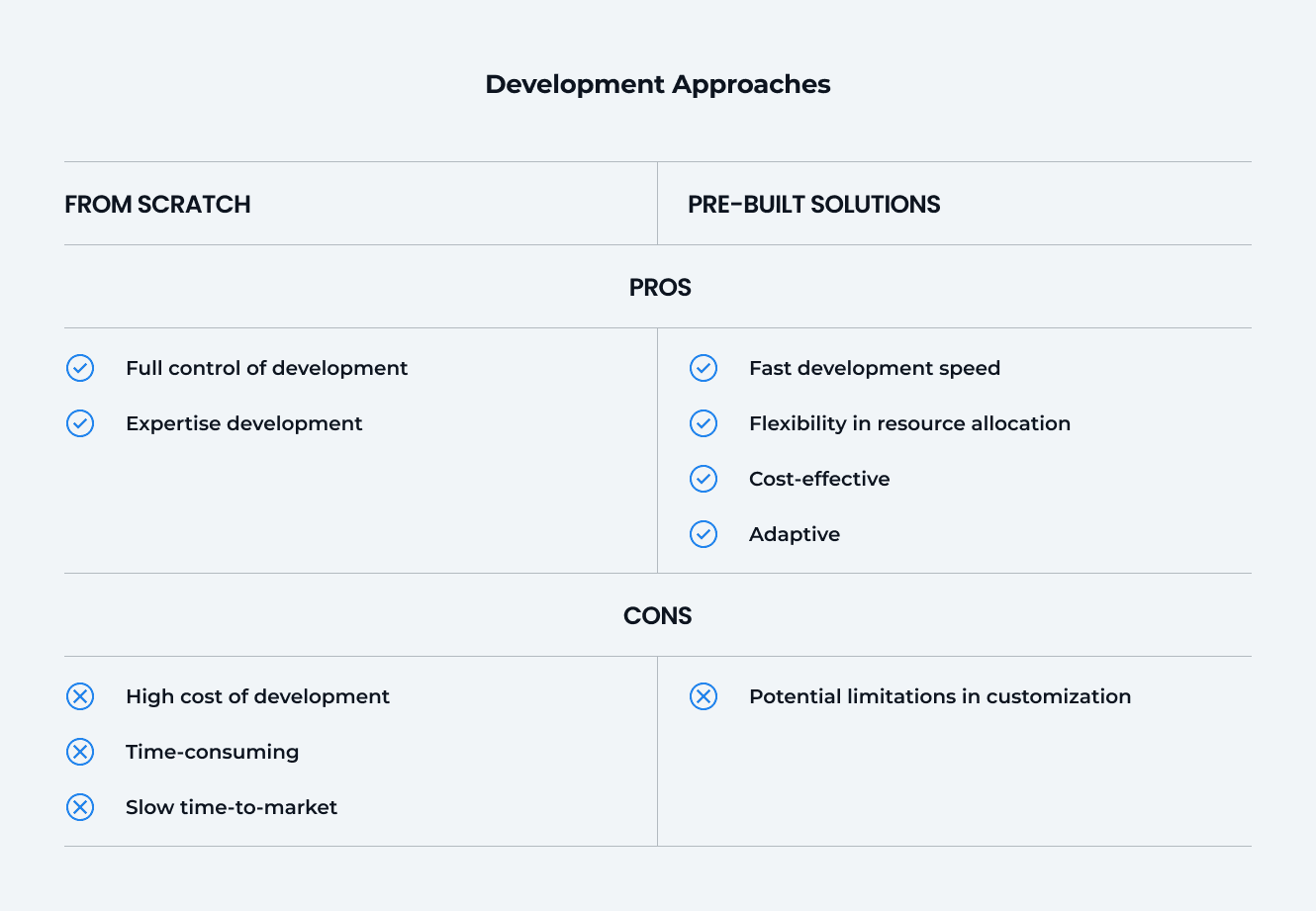1316x911 pixels.
Task: Click the checkmark icon next to Adaptive
Action: click(x=704, y=534)
